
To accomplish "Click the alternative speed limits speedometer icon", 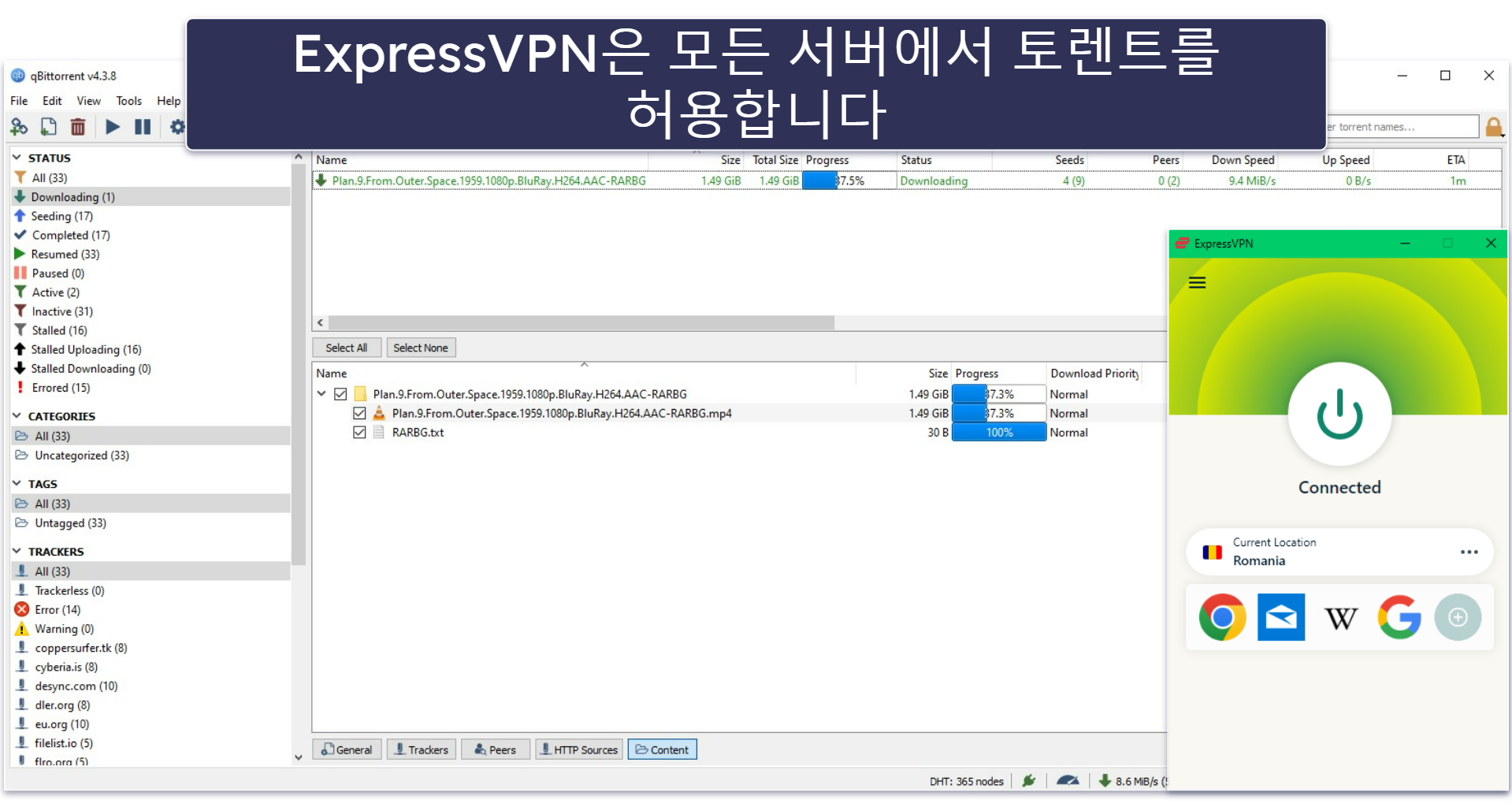I will (1068, 781).
